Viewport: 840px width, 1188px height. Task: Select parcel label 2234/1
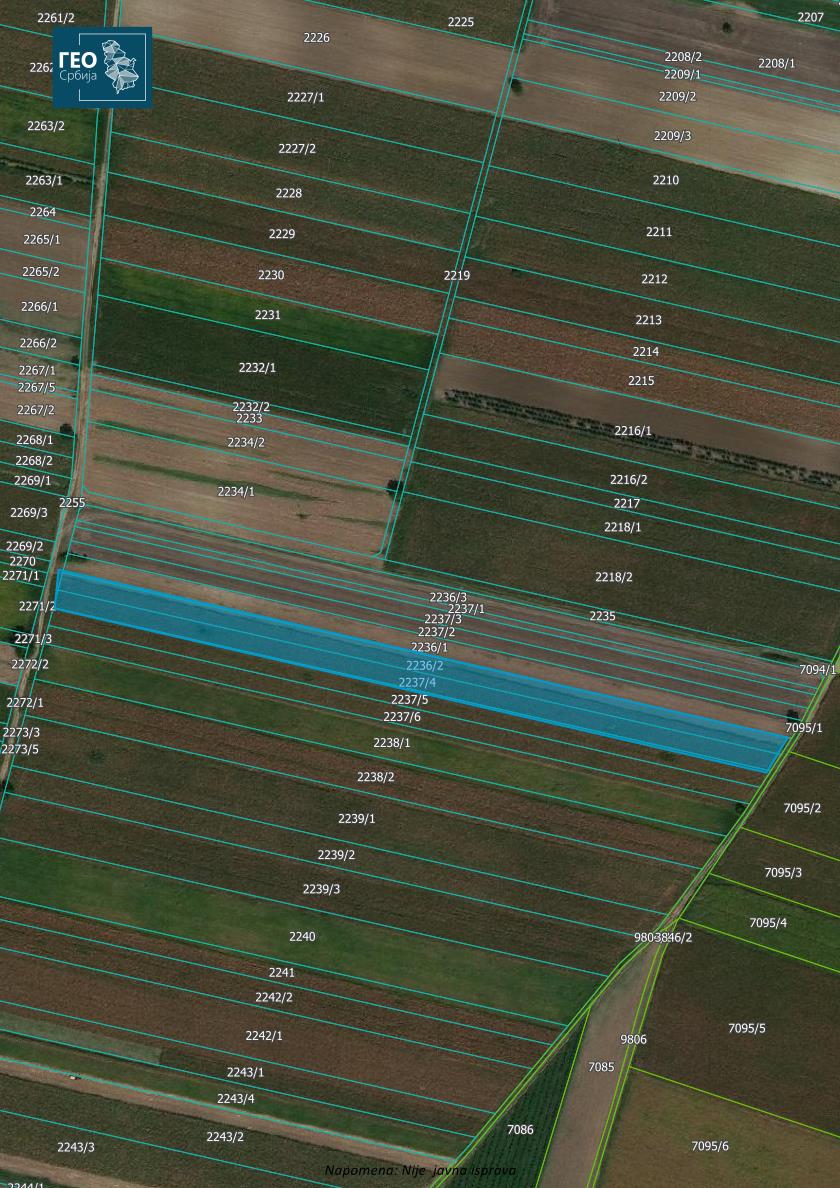236,491
